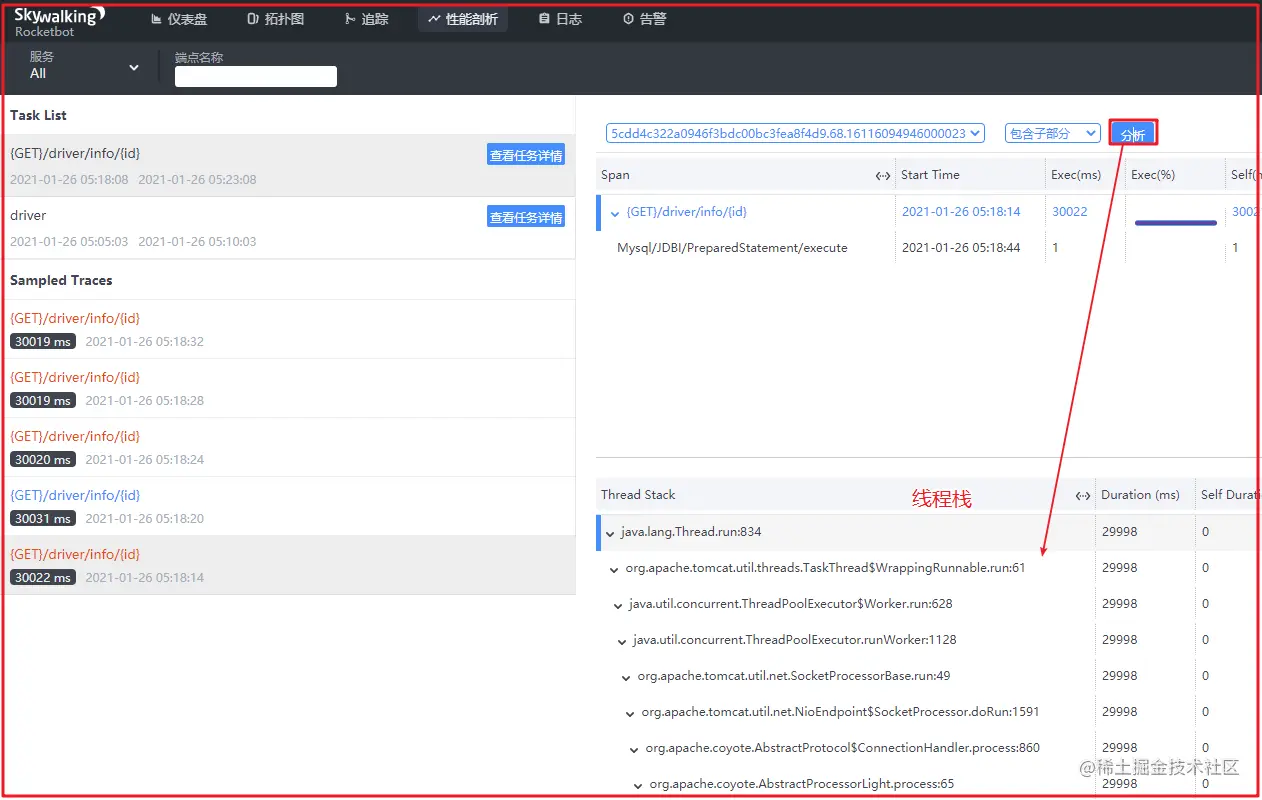Collapse the AbstractProtocol$ConnectionHandler.process:860 node

click(635, 749)
